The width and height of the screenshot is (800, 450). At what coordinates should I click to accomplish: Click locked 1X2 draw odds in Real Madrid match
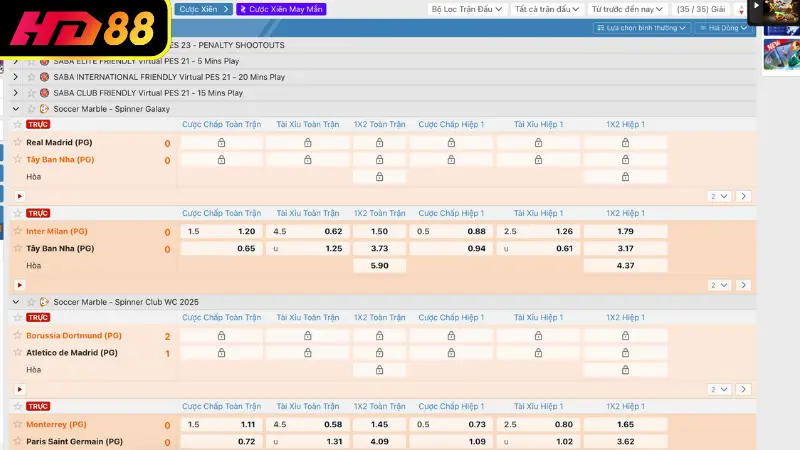tap(380, 177)
